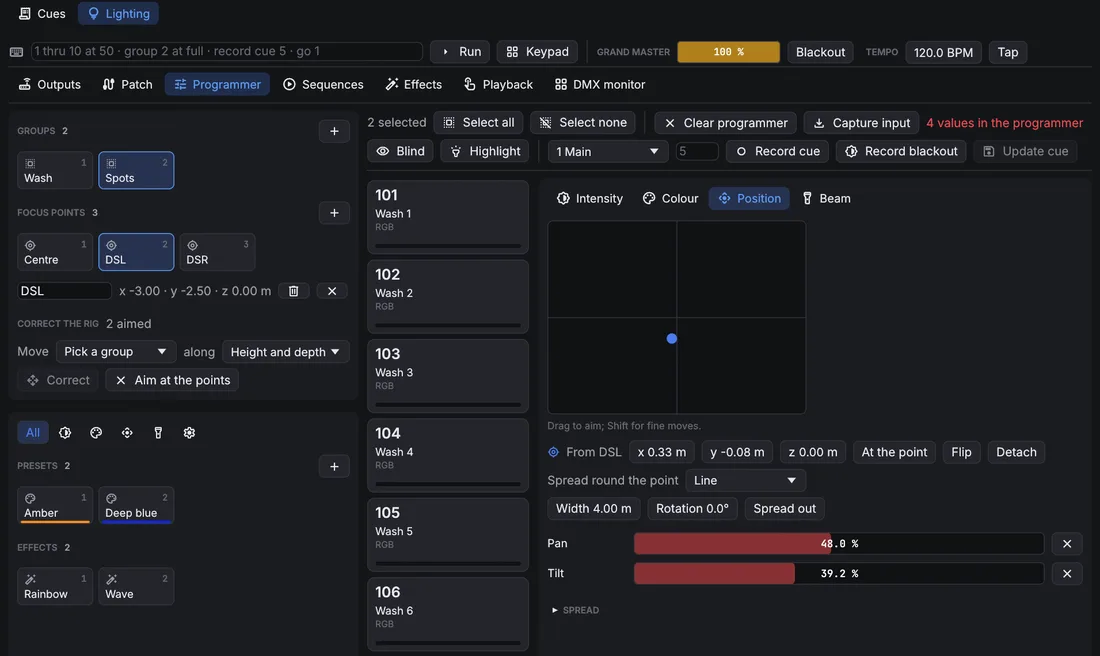Choose the Centre focus point
This screenshot has width=1100, height=656.
tap(55, 252)
